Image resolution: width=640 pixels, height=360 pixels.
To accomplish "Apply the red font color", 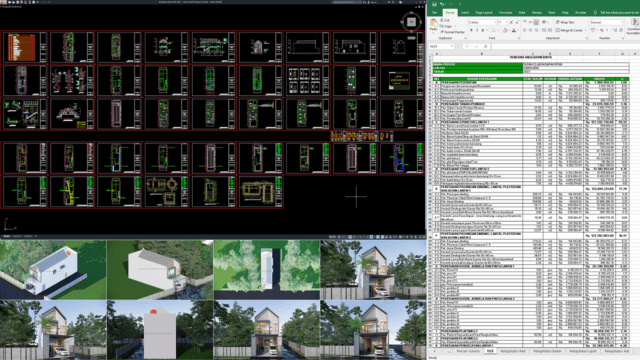I will pyautogui.click(x=514, y=30).
